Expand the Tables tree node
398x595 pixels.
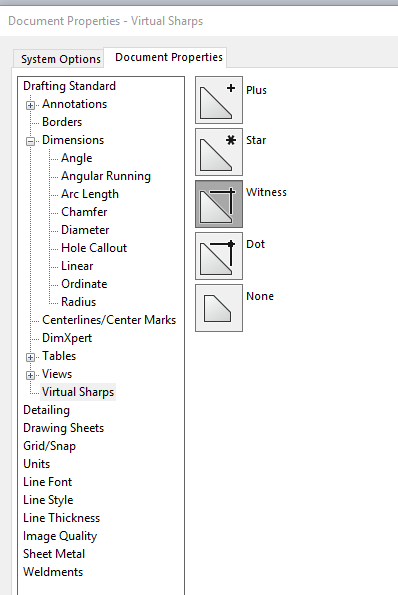click(x=30, y=357)
